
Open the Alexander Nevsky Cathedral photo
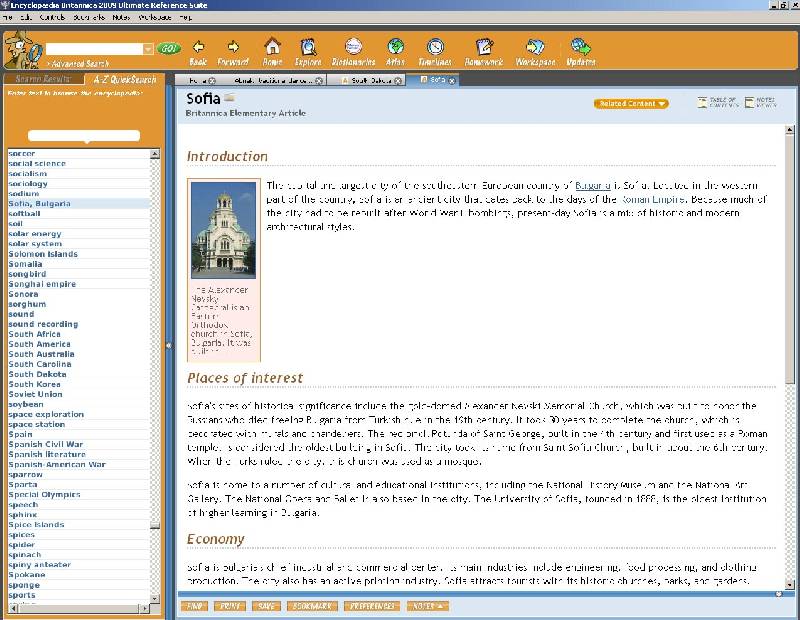(223, 230)
